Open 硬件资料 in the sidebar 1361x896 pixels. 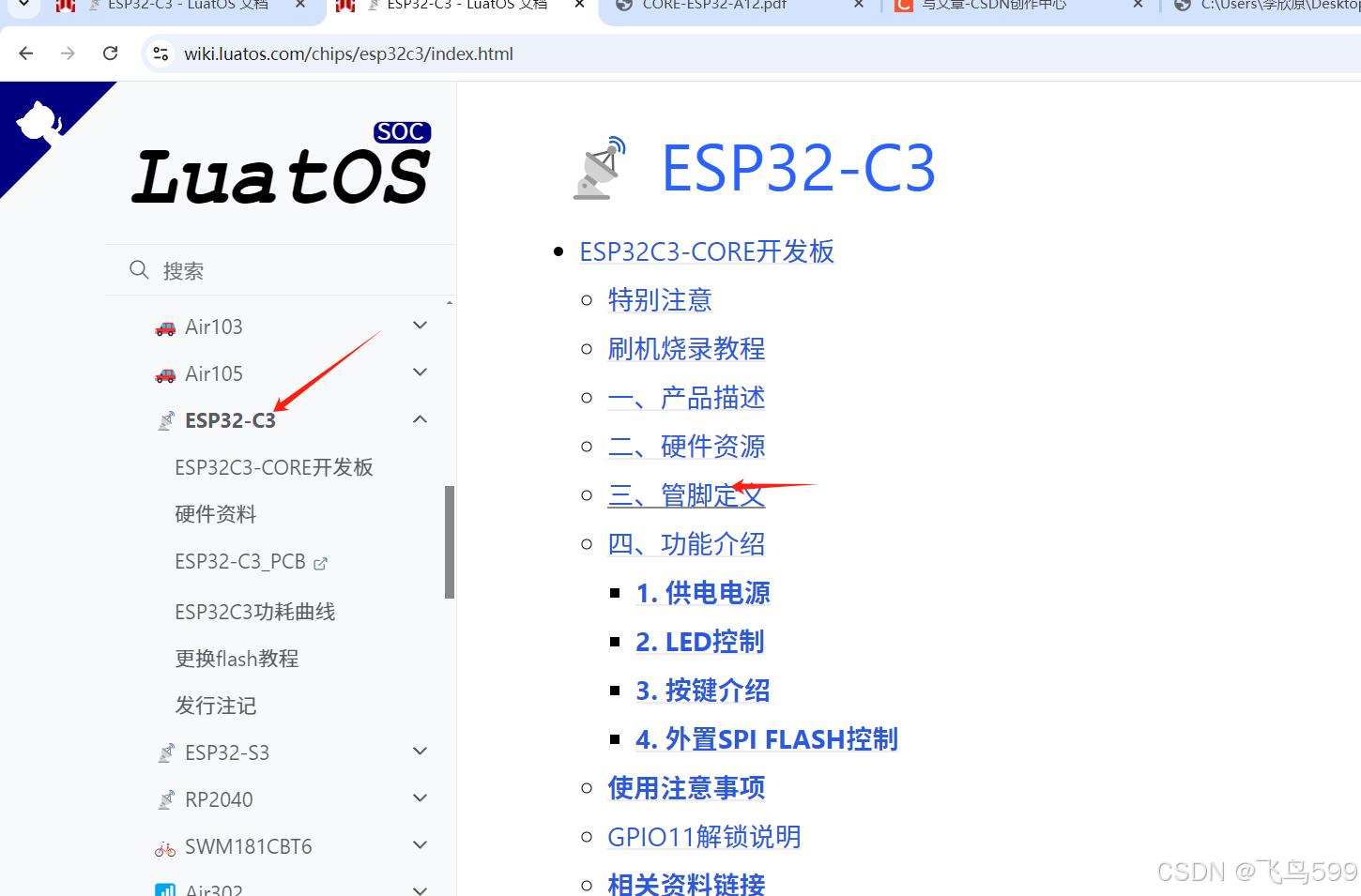tap(216, 514)
